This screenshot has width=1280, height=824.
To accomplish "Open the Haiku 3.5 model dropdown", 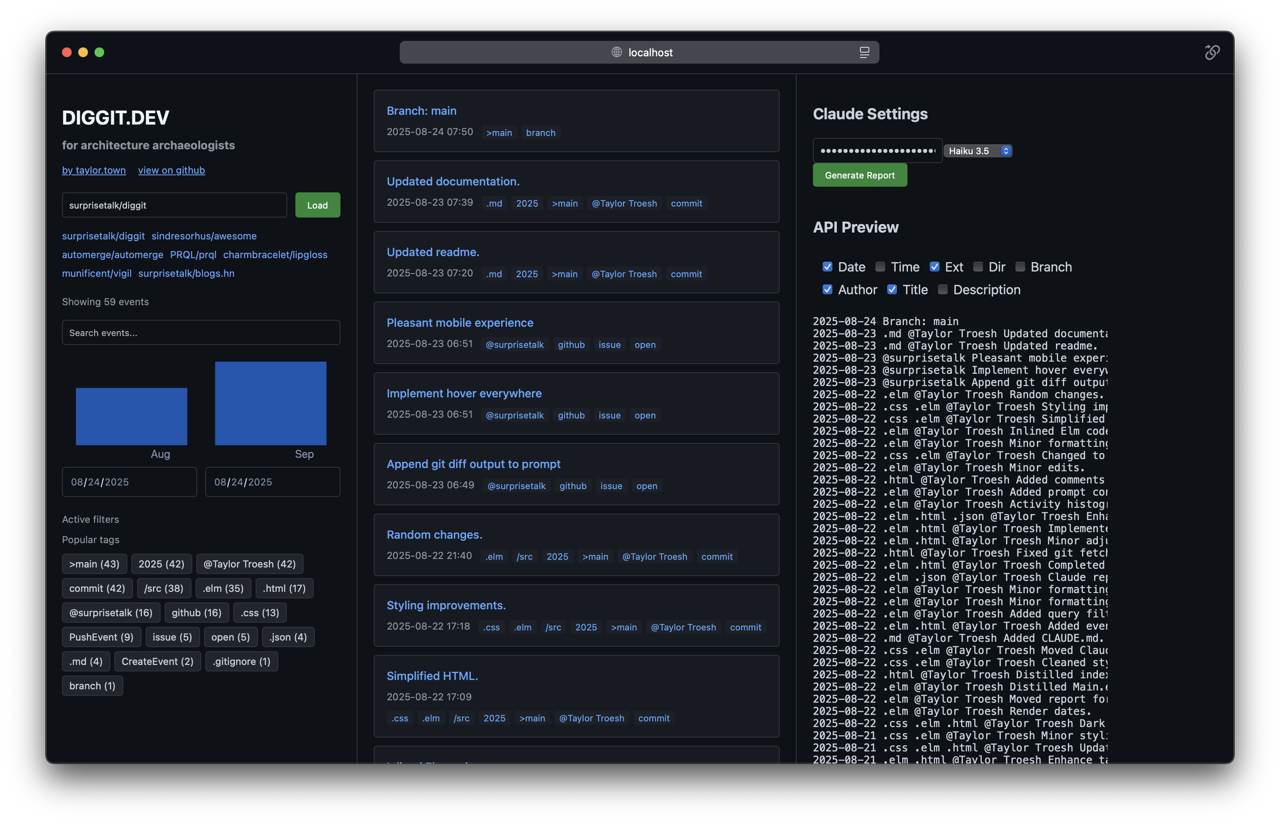I will [x=978, y=151].
